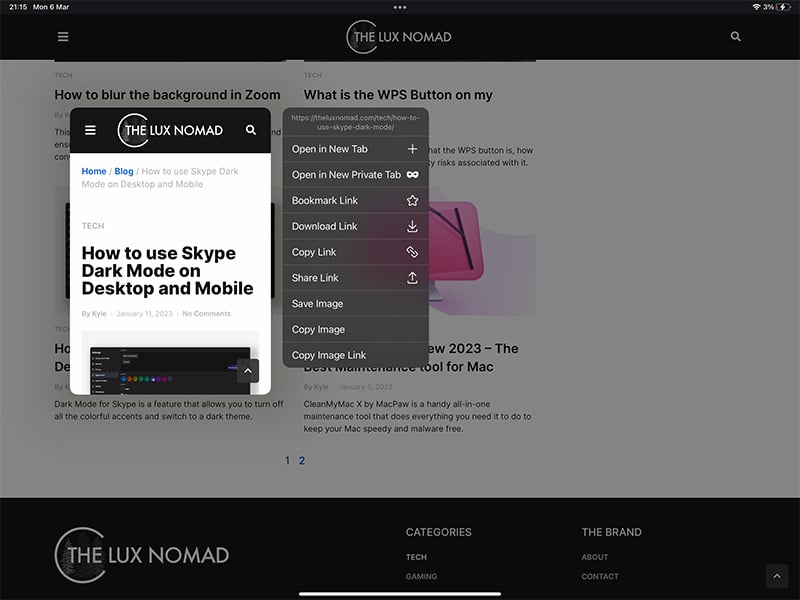Click CleanMyMac article description text
The height and width of the screenshot is (600, 800).
click(417, 416)
